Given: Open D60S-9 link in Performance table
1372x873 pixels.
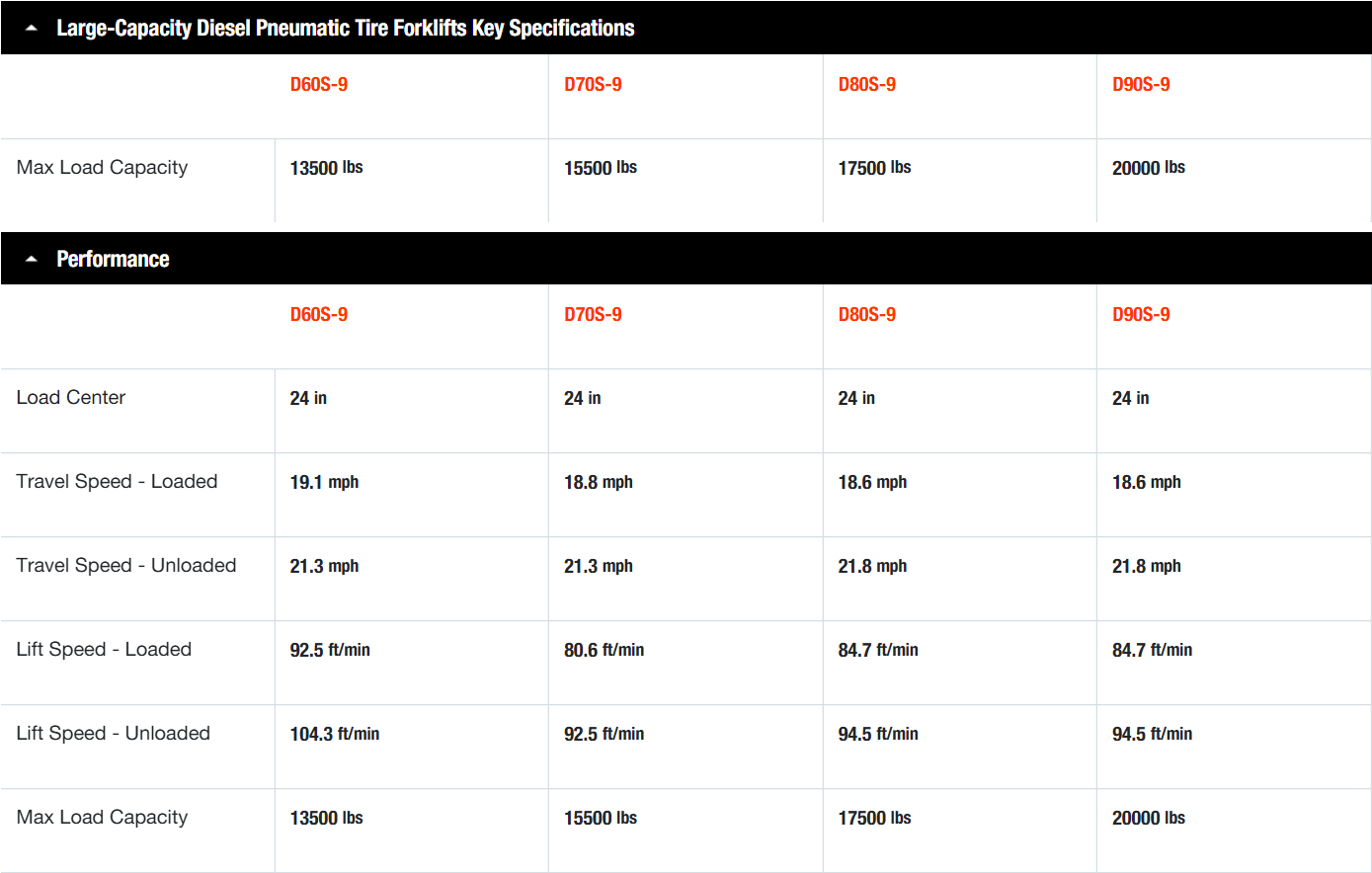Looking at the screenshot, I should tap(318, 314).
